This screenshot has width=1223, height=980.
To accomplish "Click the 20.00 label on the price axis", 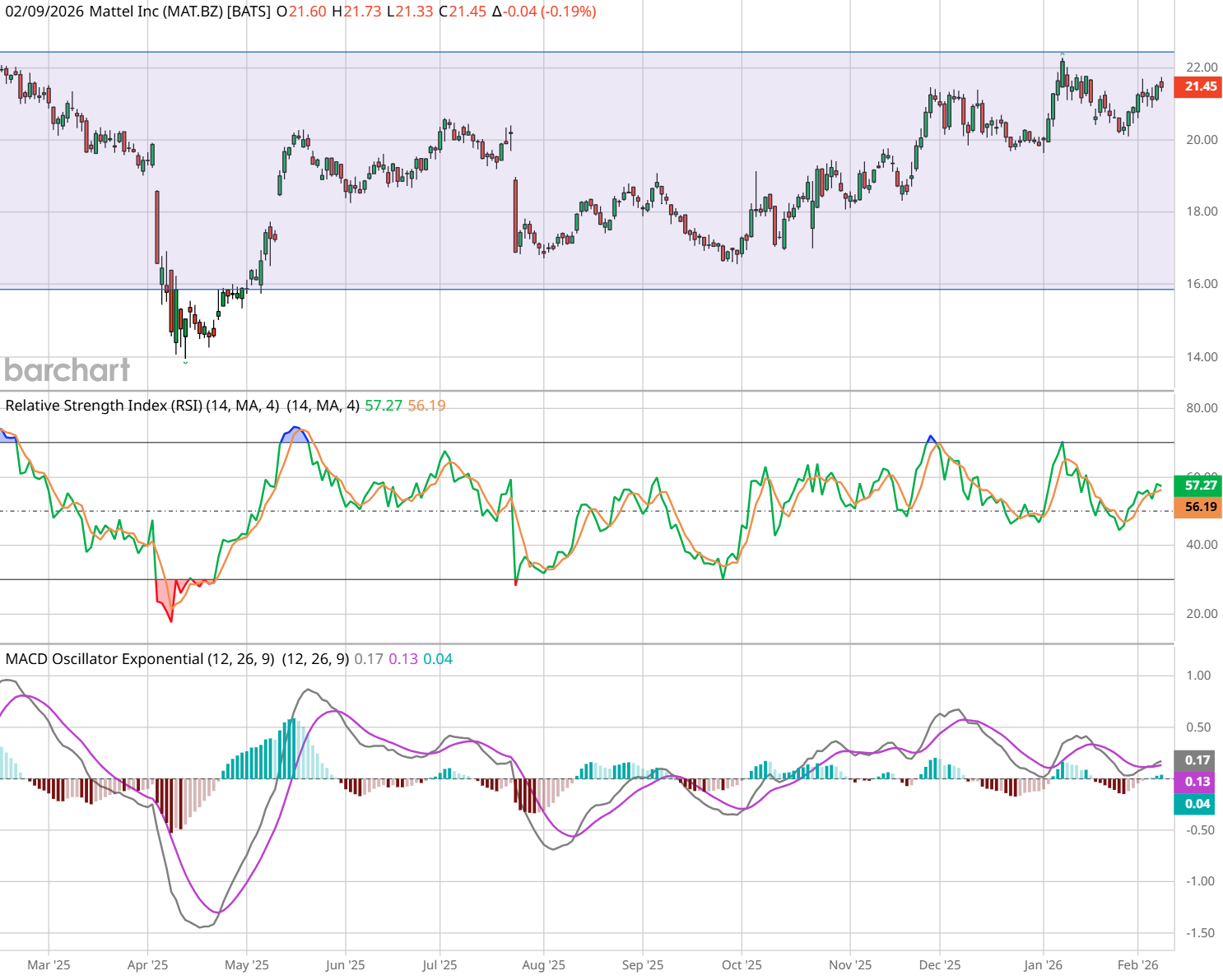I will point(1202,140).
